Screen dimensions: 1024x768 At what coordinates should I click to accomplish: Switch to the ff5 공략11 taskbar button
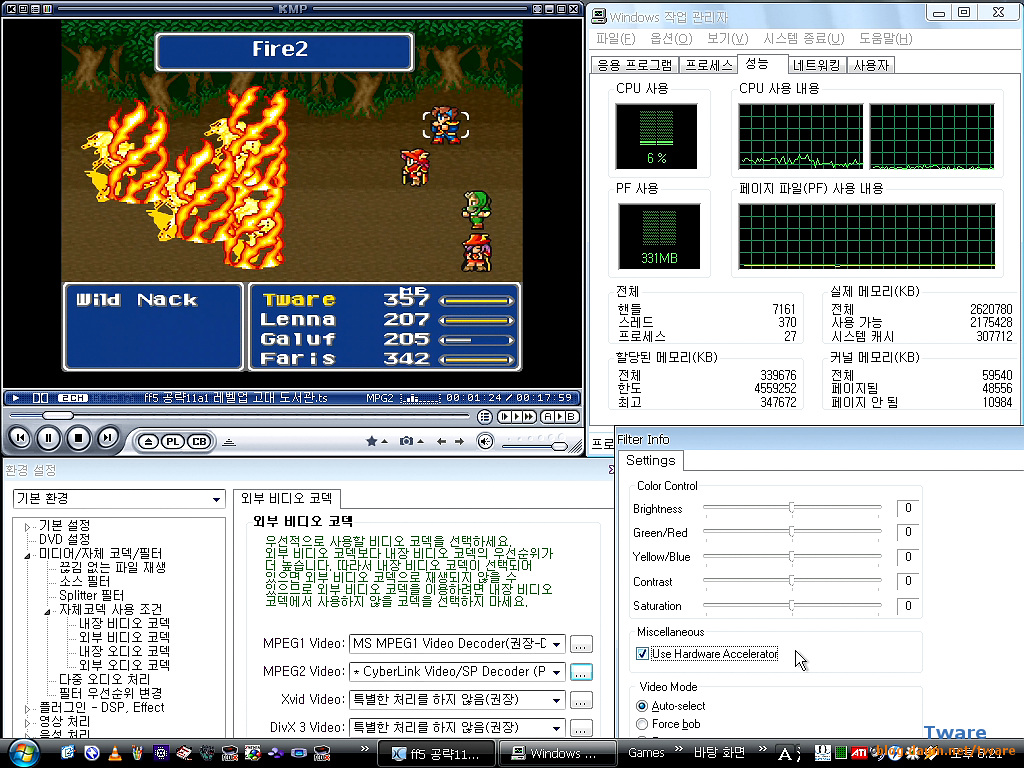pos(436,754)
